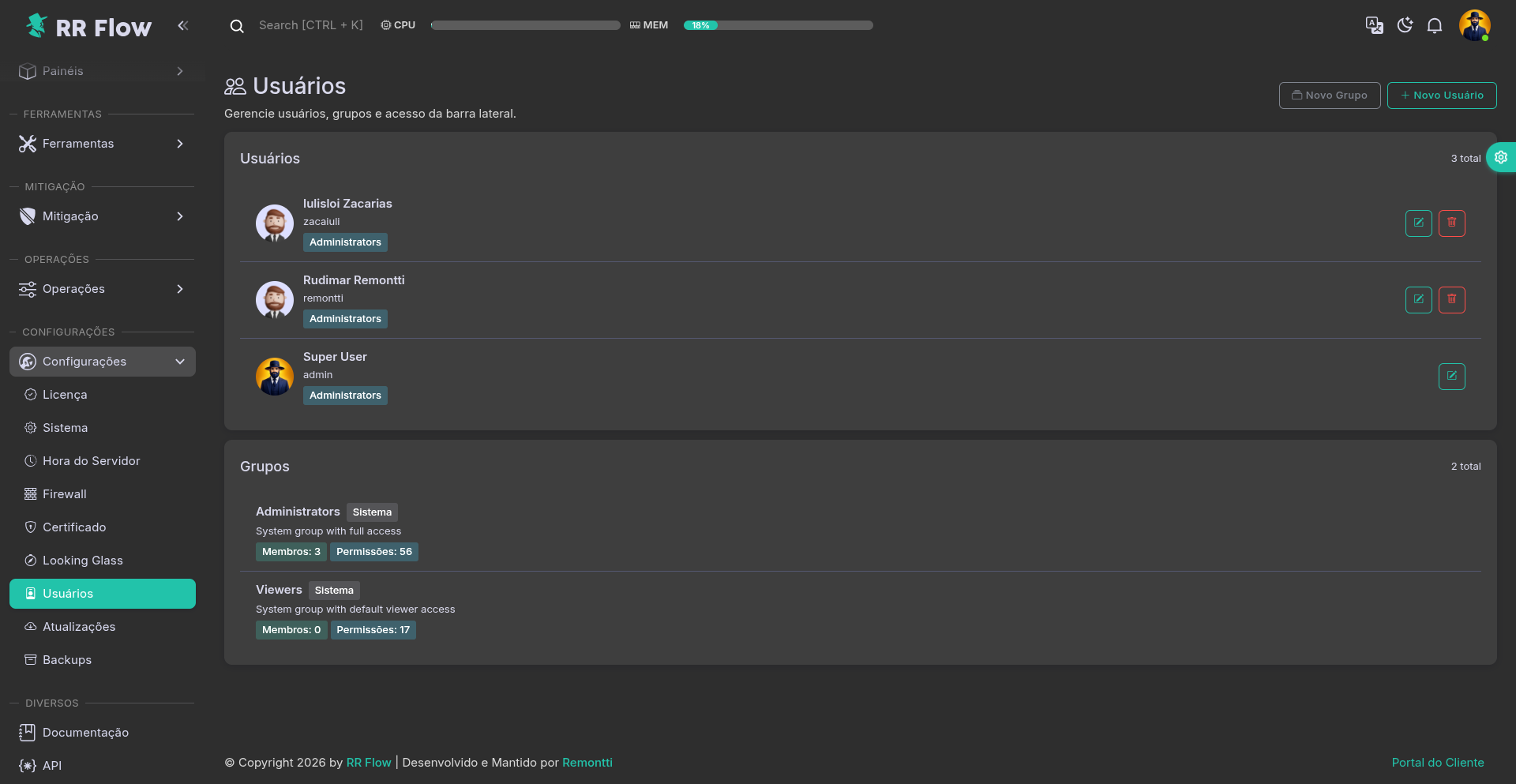1516x784 pixels.
Task: Click the language translation icon
Action: (1374, 25)
